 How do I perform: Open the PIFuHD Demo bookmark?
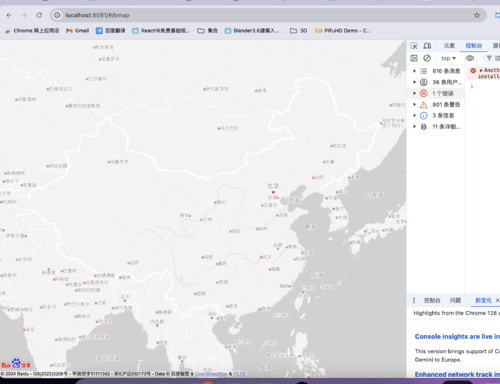343,31
